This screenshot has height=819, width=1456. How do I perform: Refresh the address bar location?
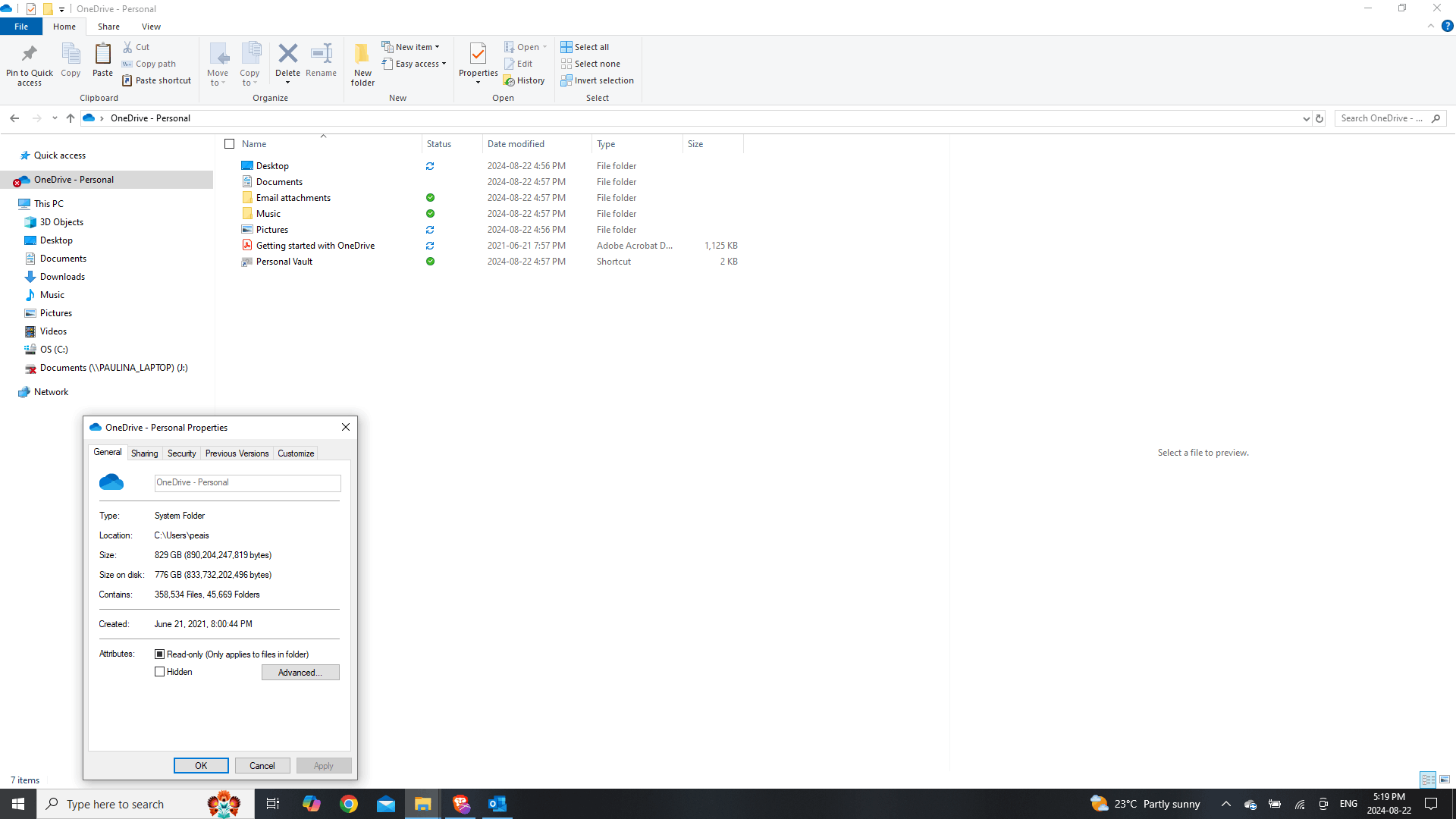click(x=1319, y=118)
